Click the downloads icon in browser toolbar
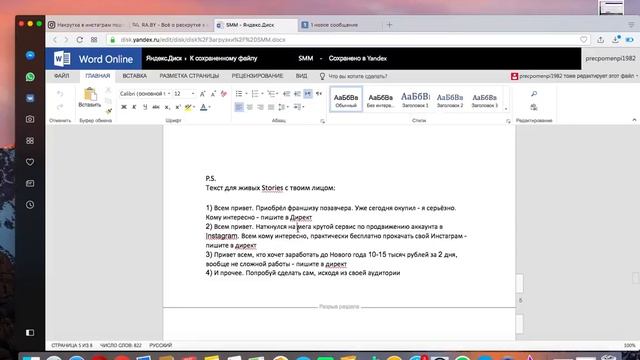 tap(616, 40)
